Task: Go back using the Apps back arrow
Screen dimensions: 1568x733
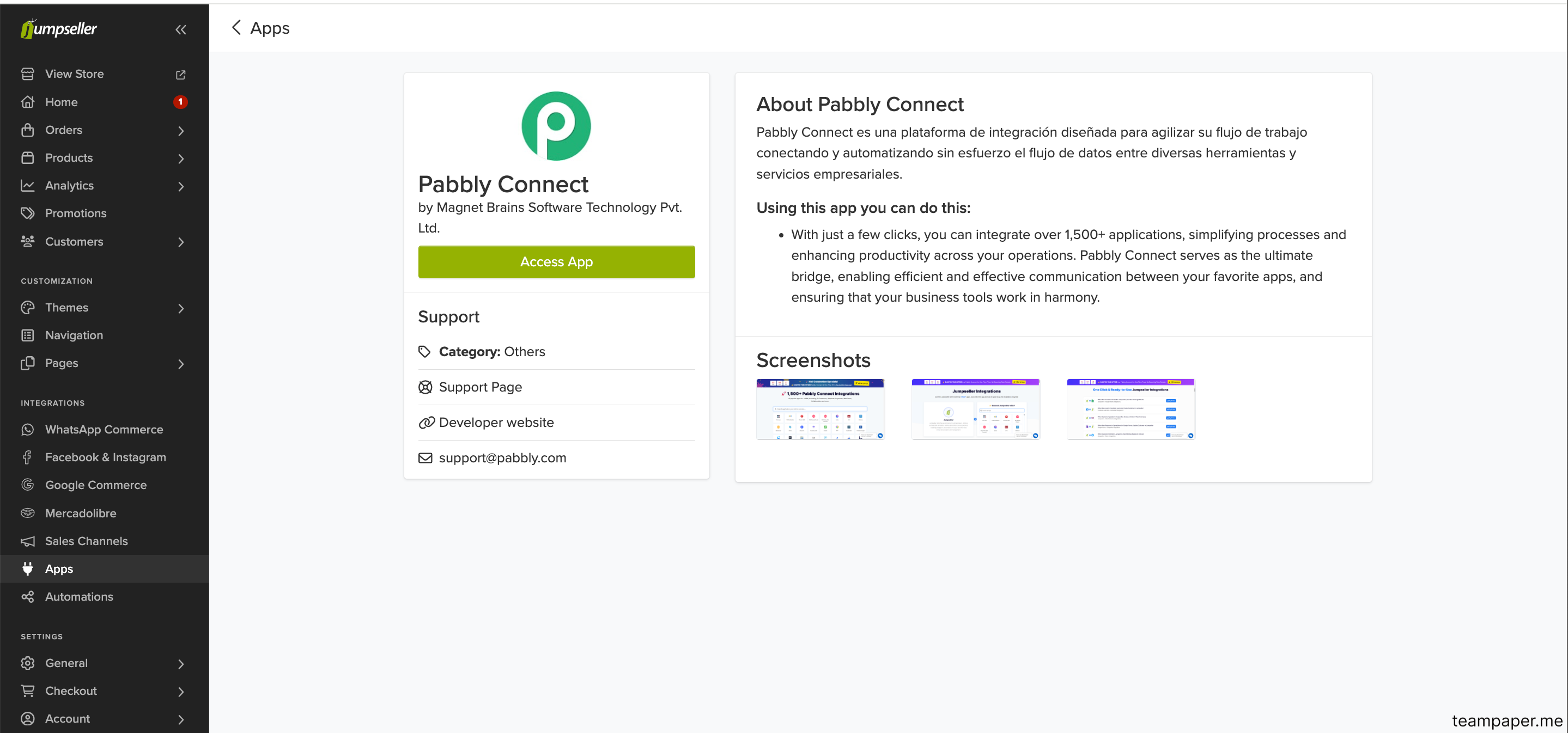Action: pyautogui.click(x=237, y=28)
